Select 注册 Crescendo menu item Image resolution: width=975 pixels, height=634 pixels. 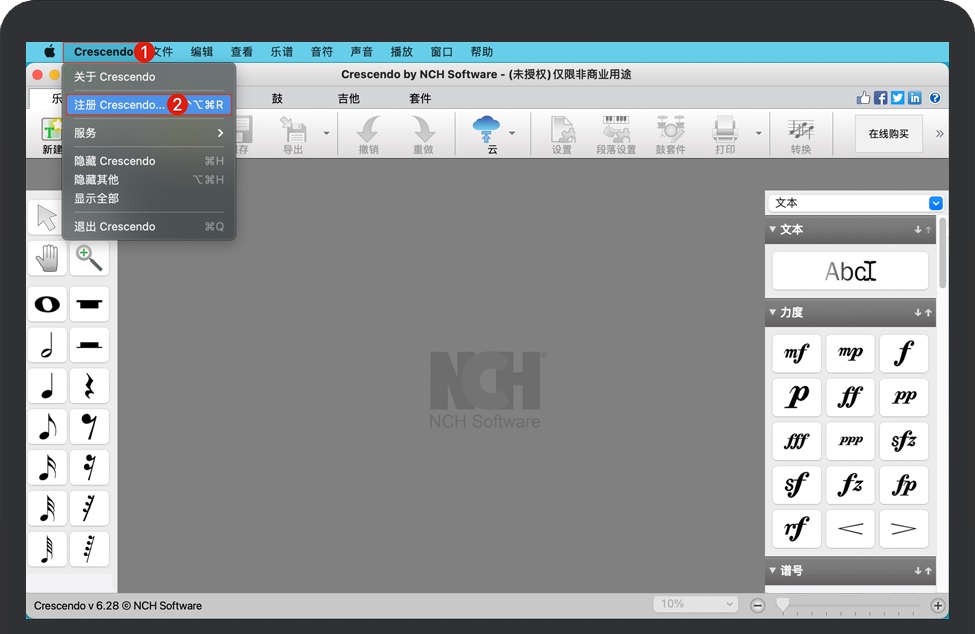tap(119, 105)
